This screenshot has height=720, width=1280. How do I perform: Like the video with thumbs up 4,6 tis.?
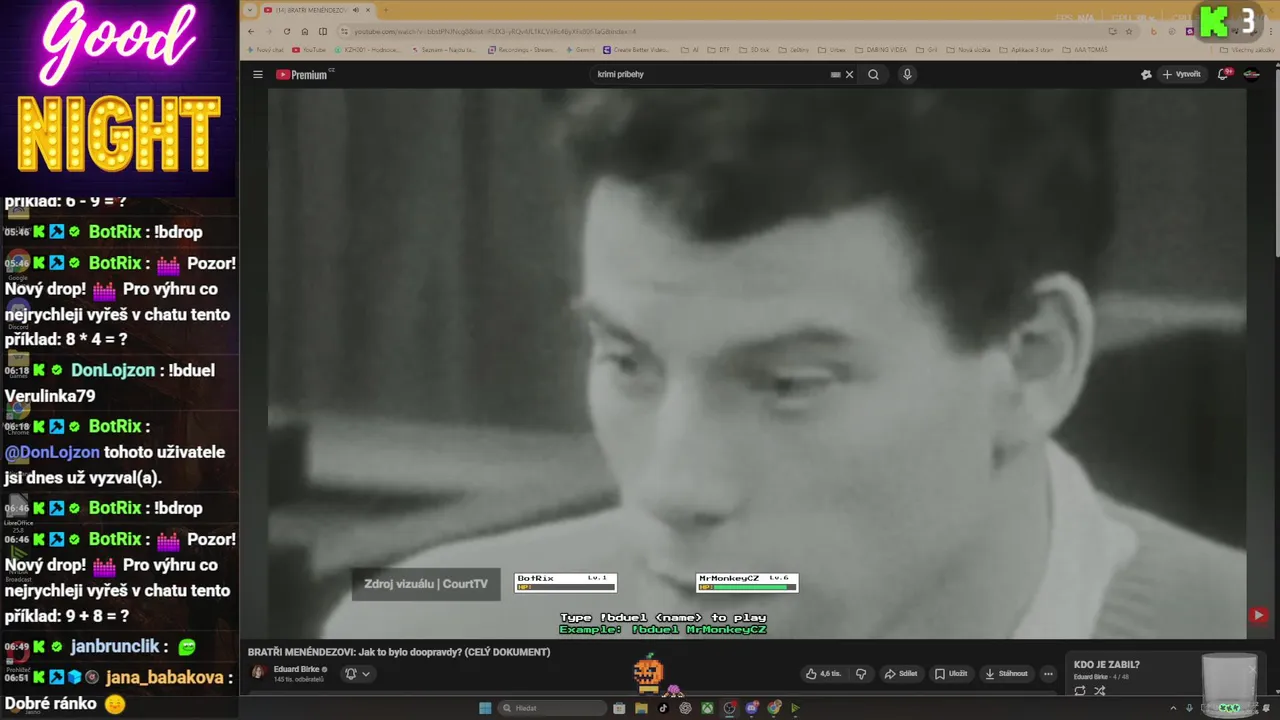[x=823, y=674]
